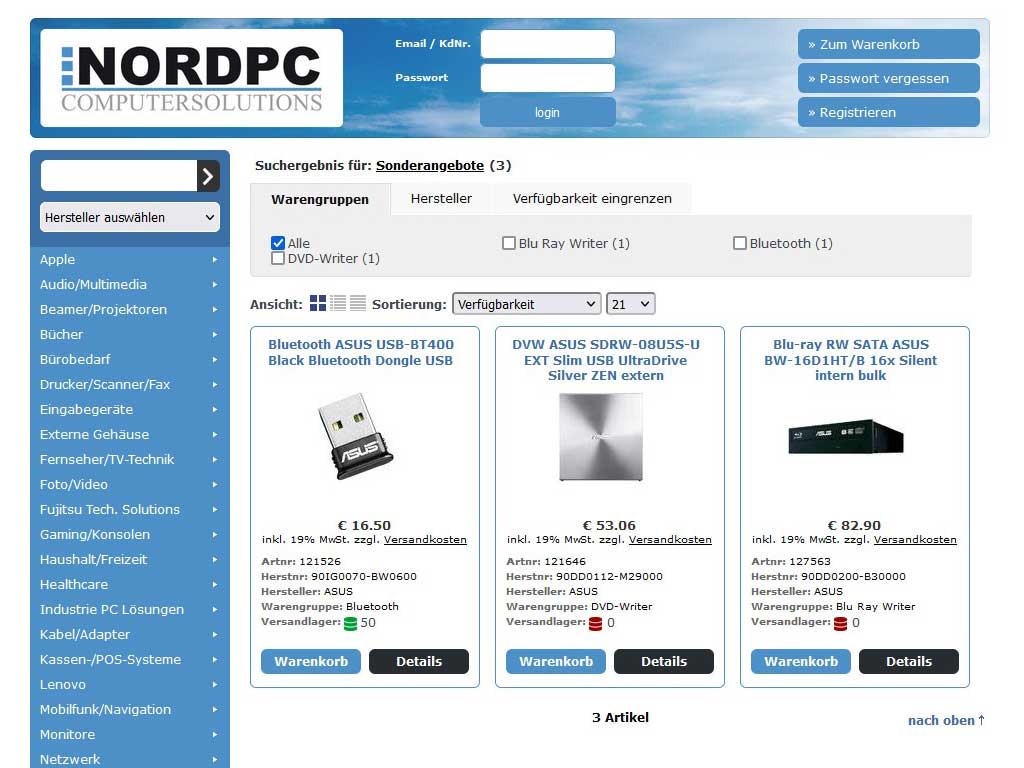Click the Sonderangebote search result link
1024x768 pixels.
(430, 165)
